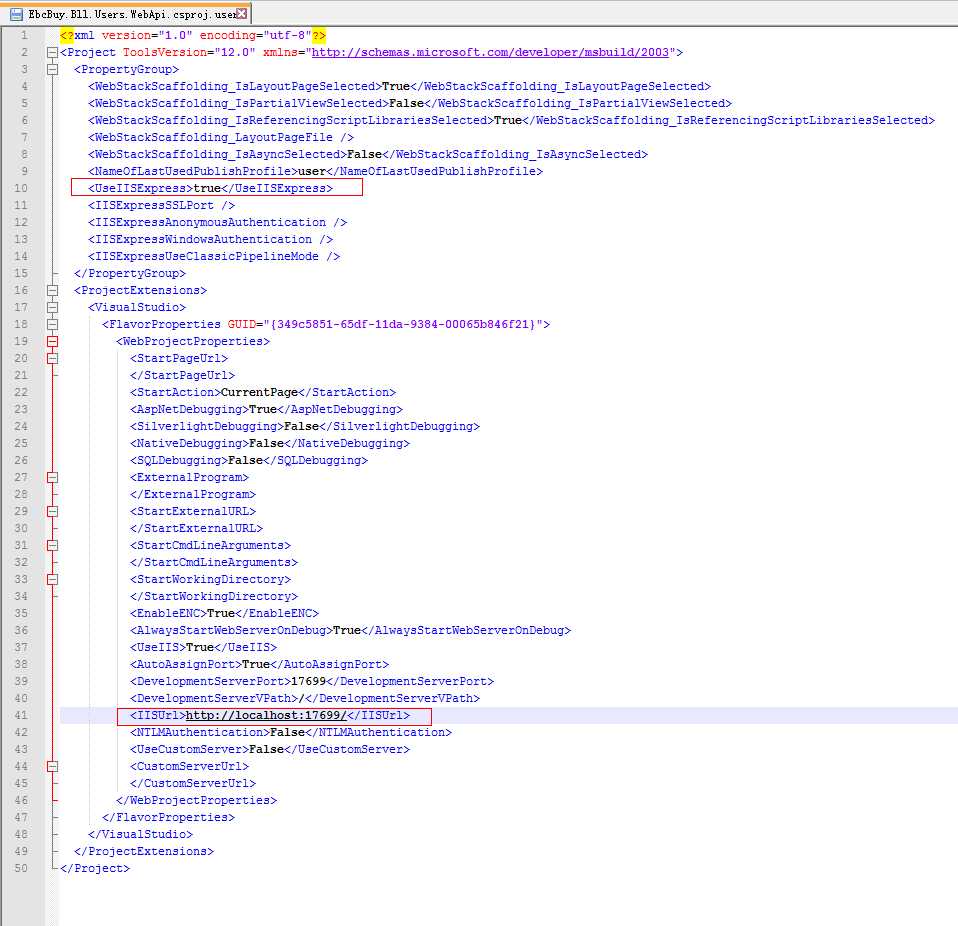Screen dimensions: 958x926
Task: Close the csproj.user file tab
Action: 242,13
